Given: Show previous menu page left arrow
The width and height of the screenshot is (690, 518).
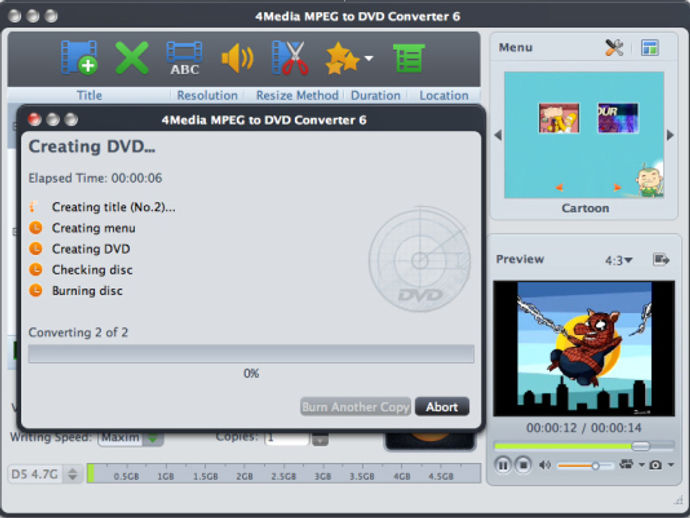Looking at the screenshot, I should [x=498, y=135].
